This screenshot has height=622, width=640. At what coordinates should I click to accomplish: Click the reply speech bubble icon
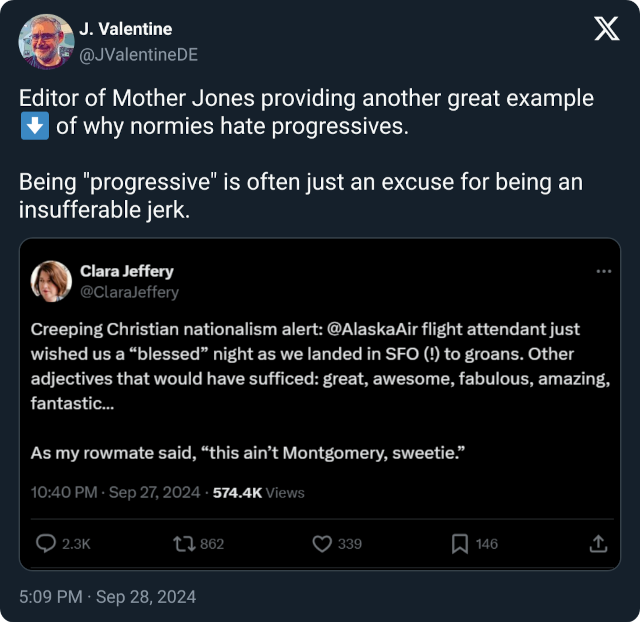46,544
